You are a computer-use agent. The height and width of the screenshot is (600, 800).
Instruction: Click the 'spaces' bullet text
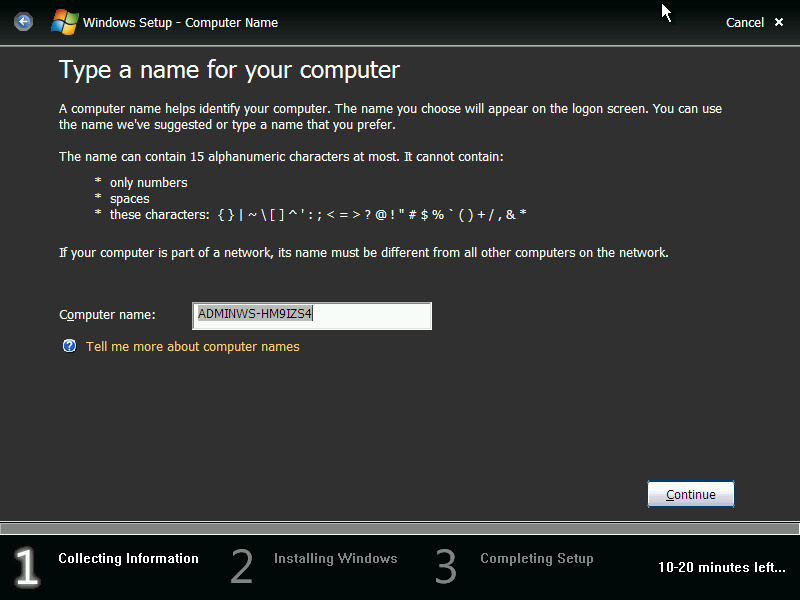(x=130, y=199)
